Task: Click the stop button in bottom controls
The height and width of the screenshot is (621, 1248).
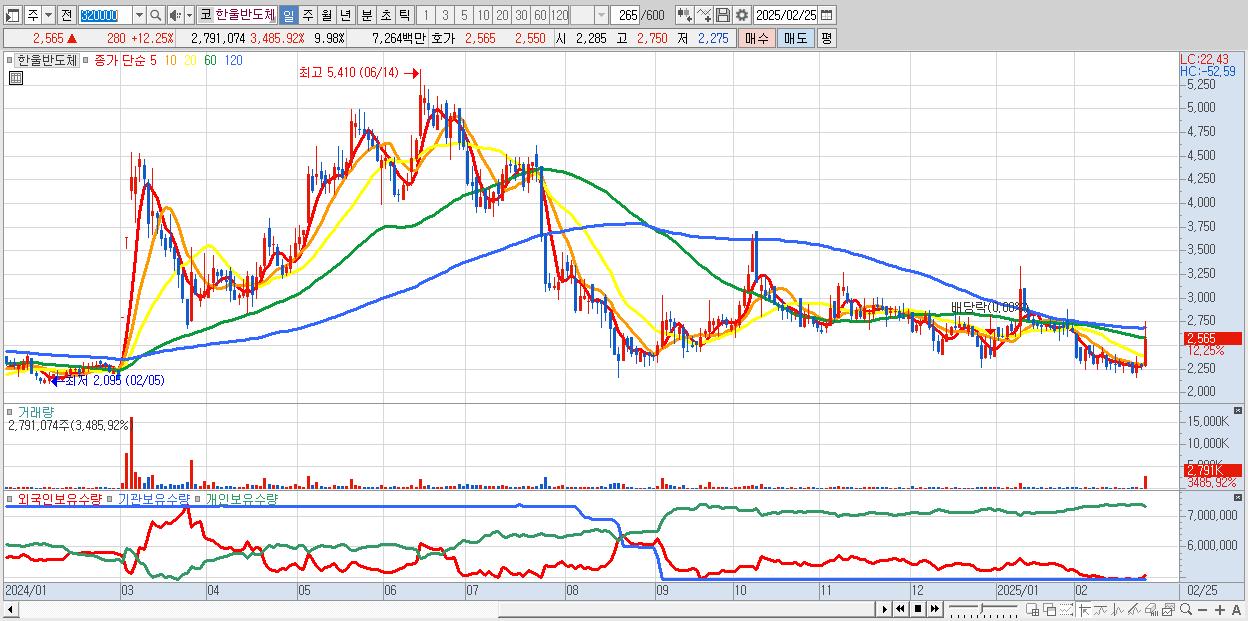Action: [918, 609]
